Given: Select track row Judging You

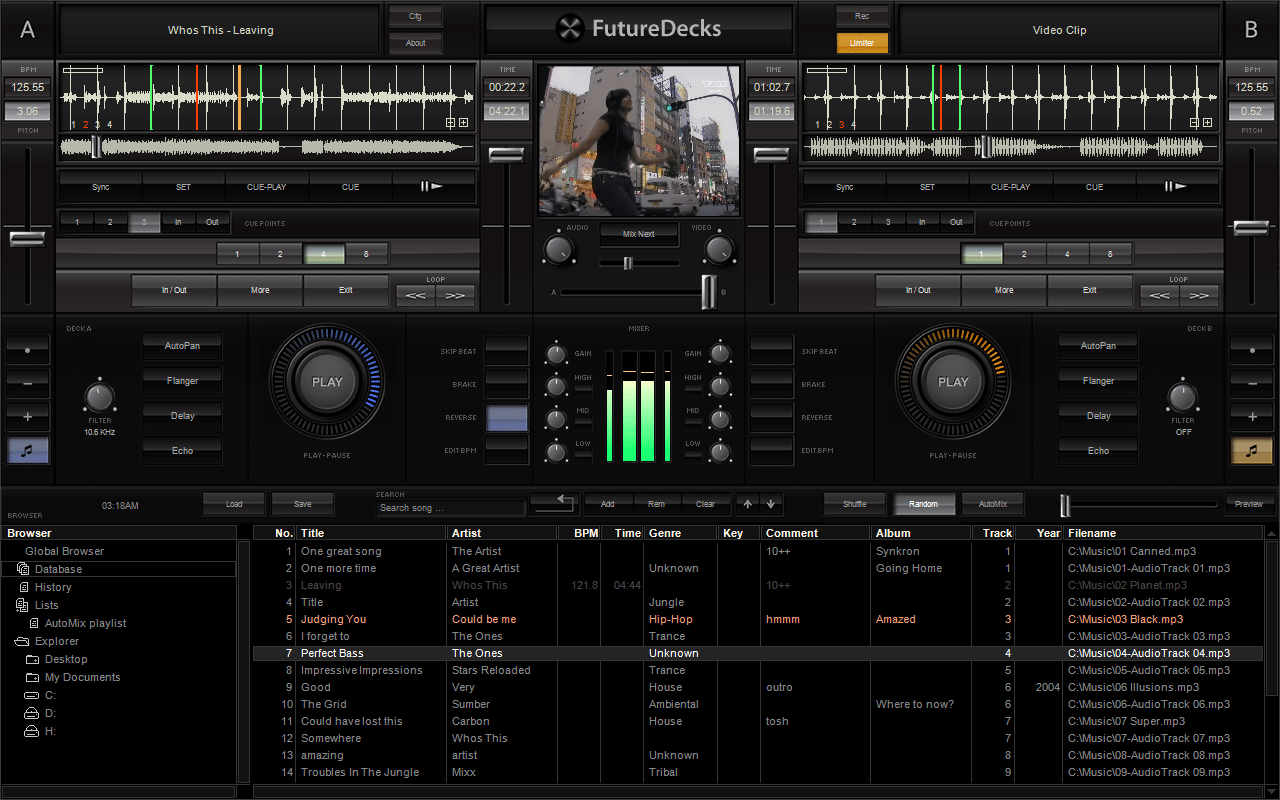Looking at the screenshot, I should click(x=758, y=619).
